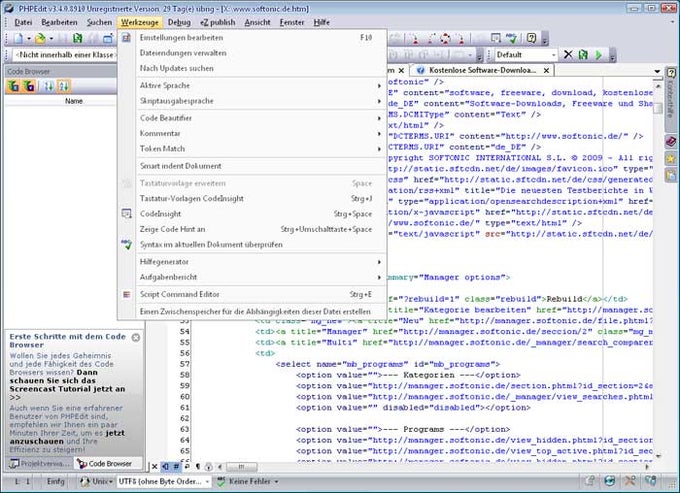Click Syntax im aktuellen Dokument überprüfen
This screenshot has height=493, width=680.
pyautogui.click(x=252, y=244)
